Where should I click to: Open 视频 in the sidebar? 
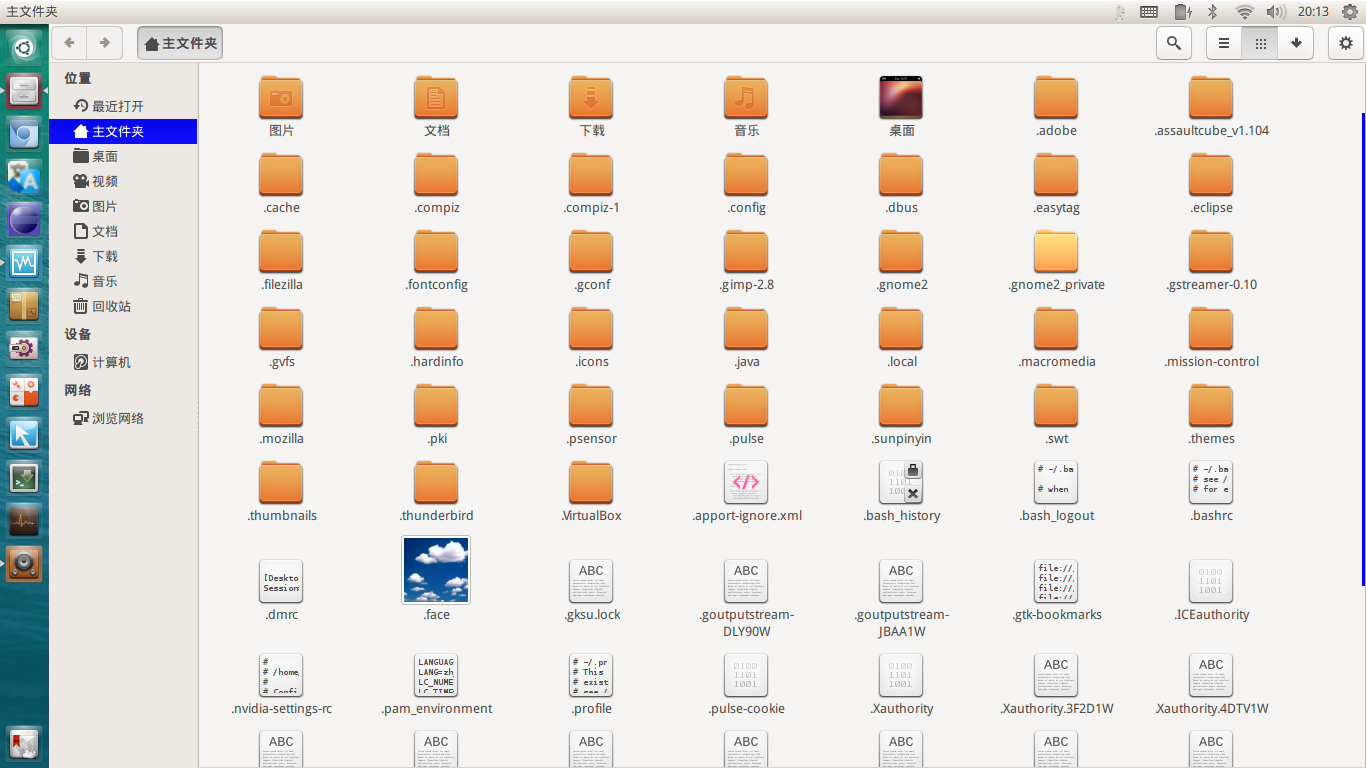click(123, 181)
